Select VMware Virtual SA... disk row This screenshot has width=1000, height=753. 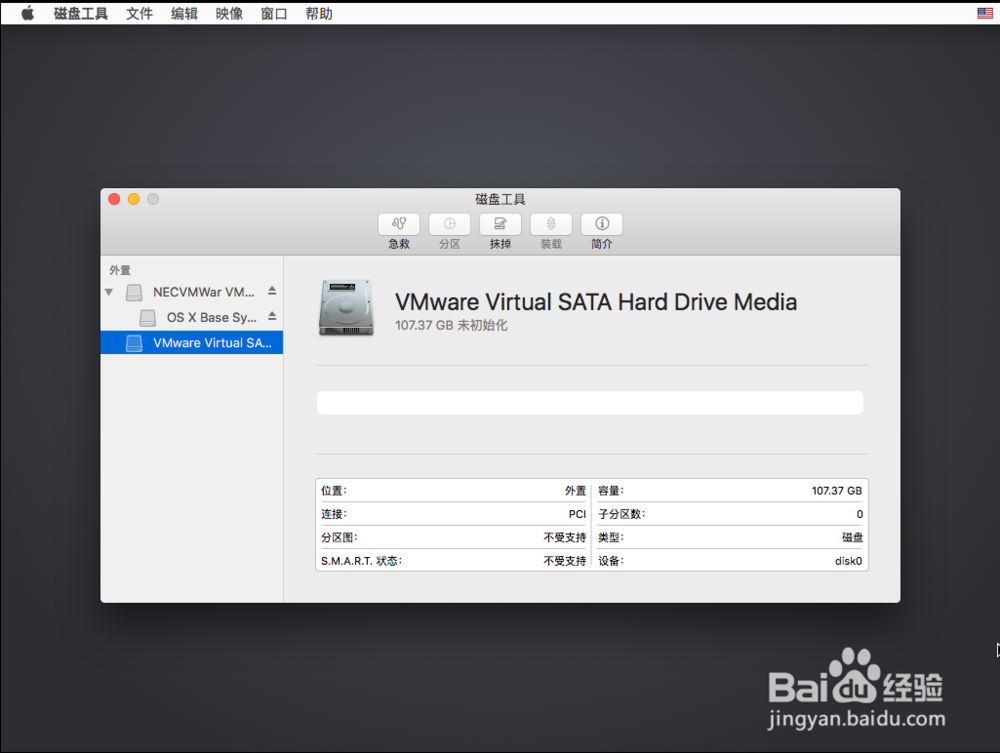(191, 342)
